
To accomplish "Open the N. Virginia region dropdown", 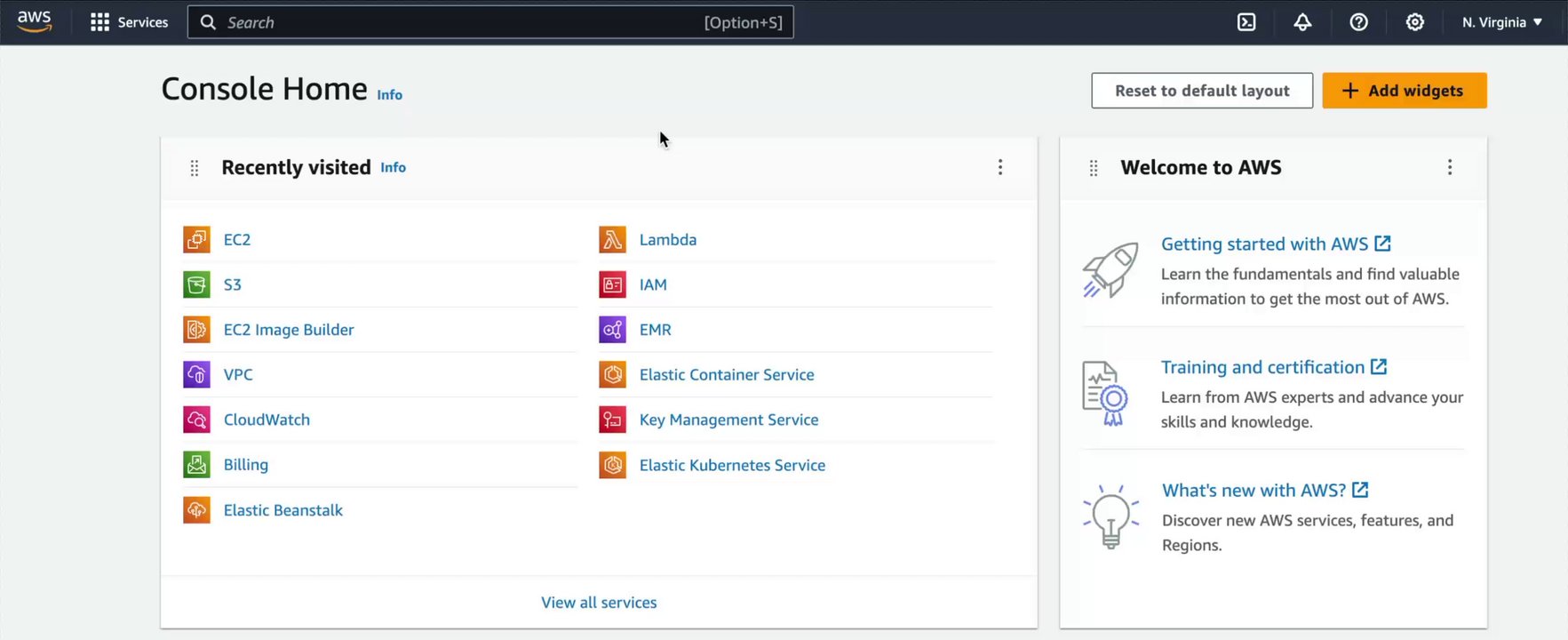I will click(1501, 22).
